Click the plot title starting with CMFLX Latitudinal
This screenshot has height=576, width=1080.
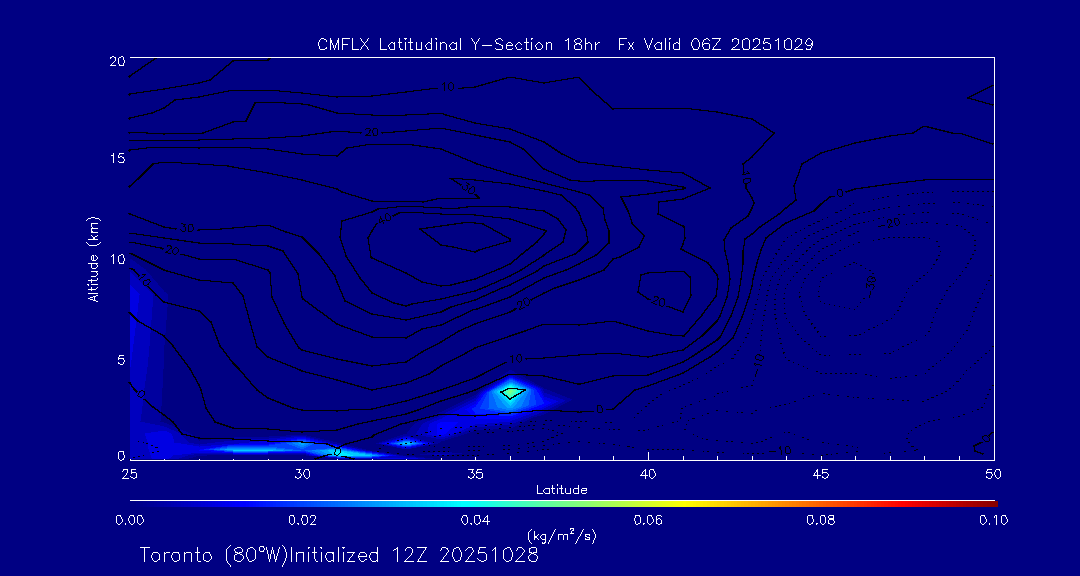[565, 45]
